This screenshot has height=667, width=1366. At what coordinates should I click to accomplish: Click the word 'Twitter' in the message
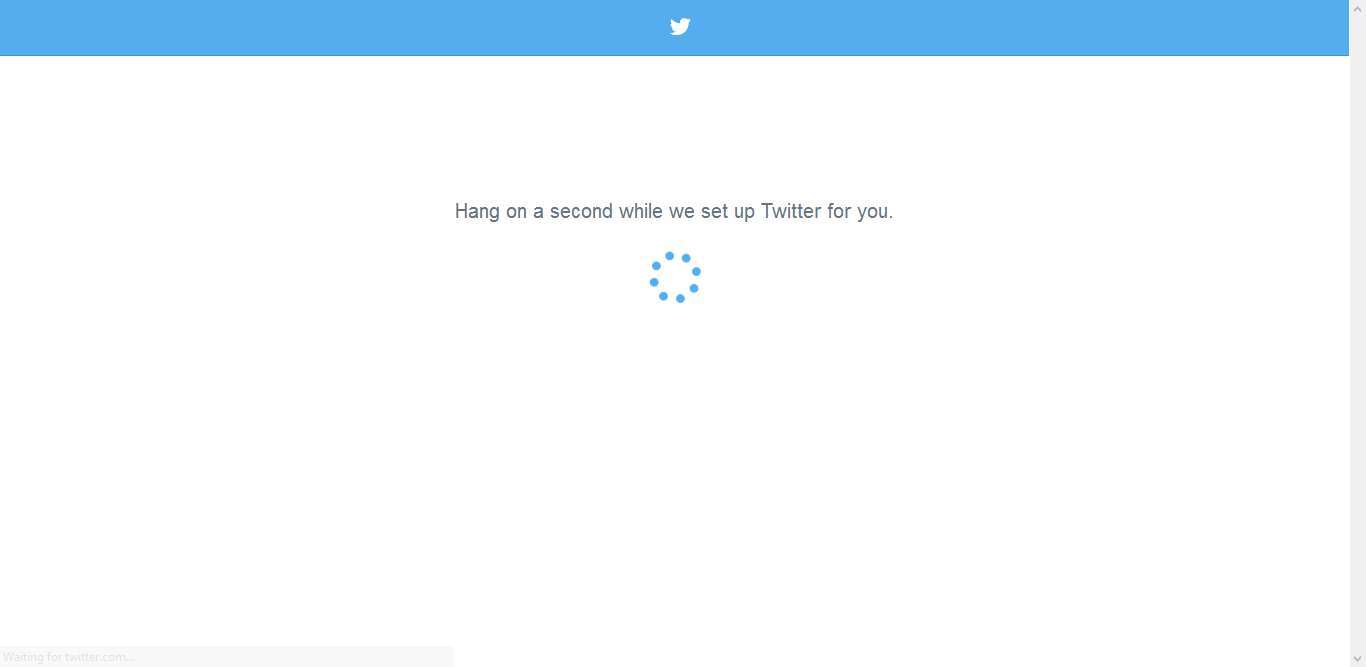tap(791, 211)
